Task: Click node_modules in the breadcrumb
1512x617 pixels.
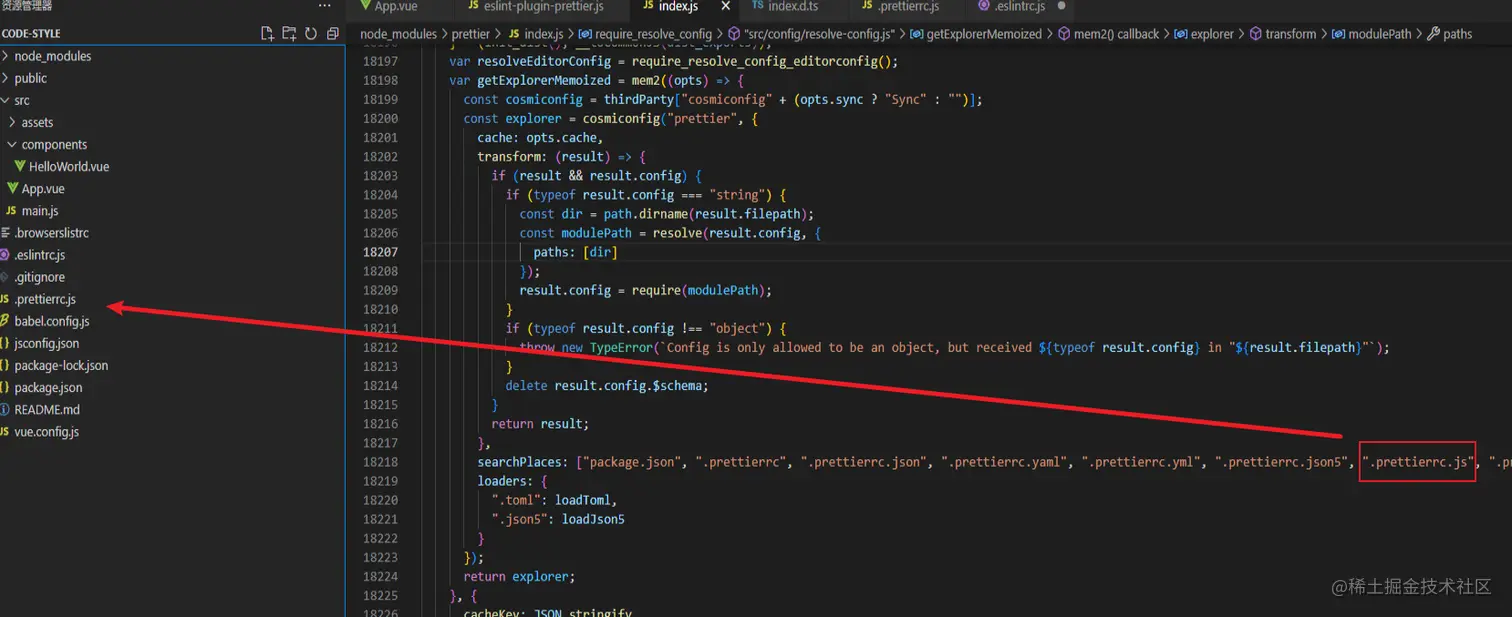Action: (x=398, y=34)
